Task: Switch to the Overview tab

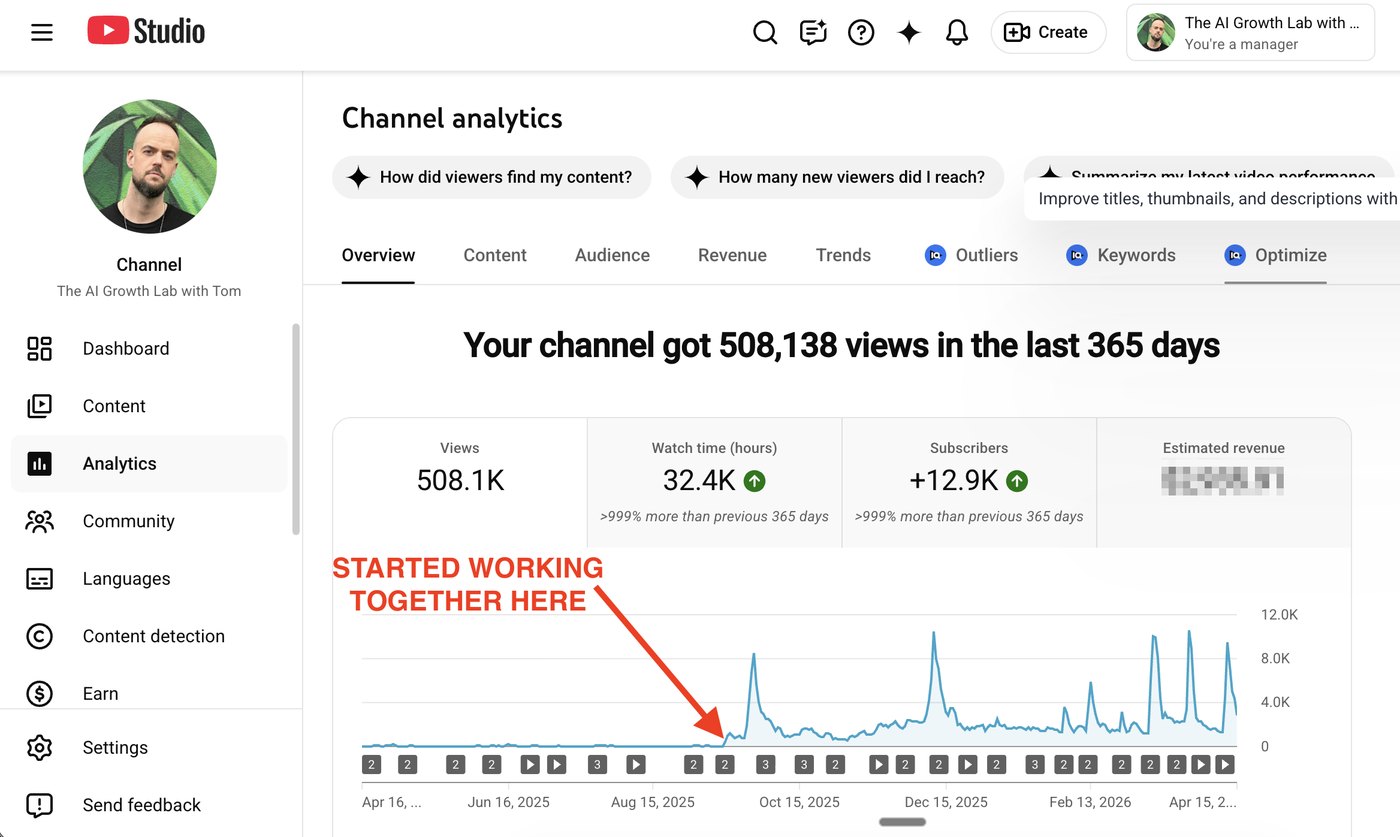Action: click(x=378, y=255)
